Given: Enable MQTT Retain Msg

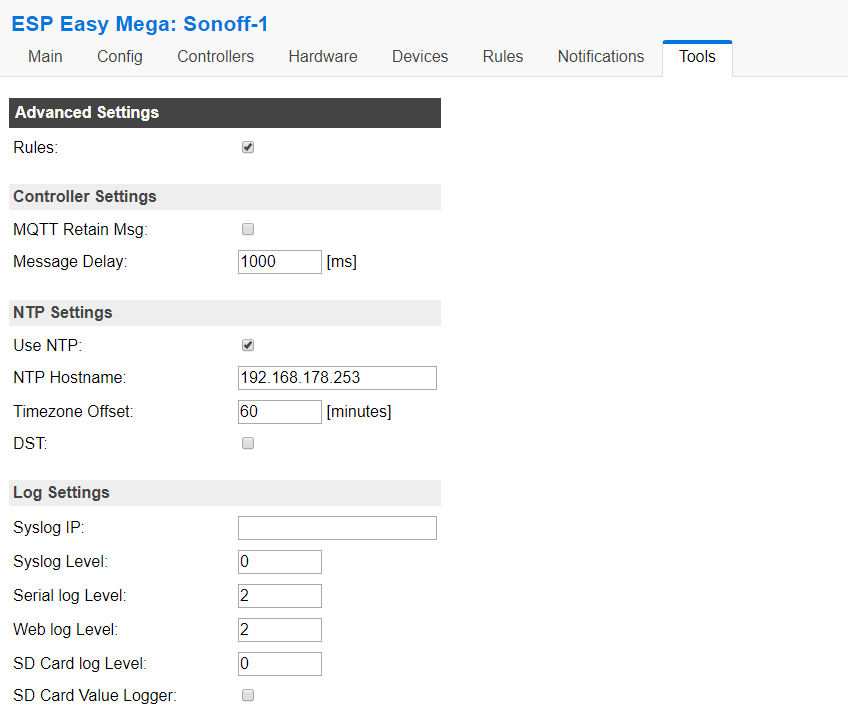Looking at the screenshot, I should pos(247,229).
